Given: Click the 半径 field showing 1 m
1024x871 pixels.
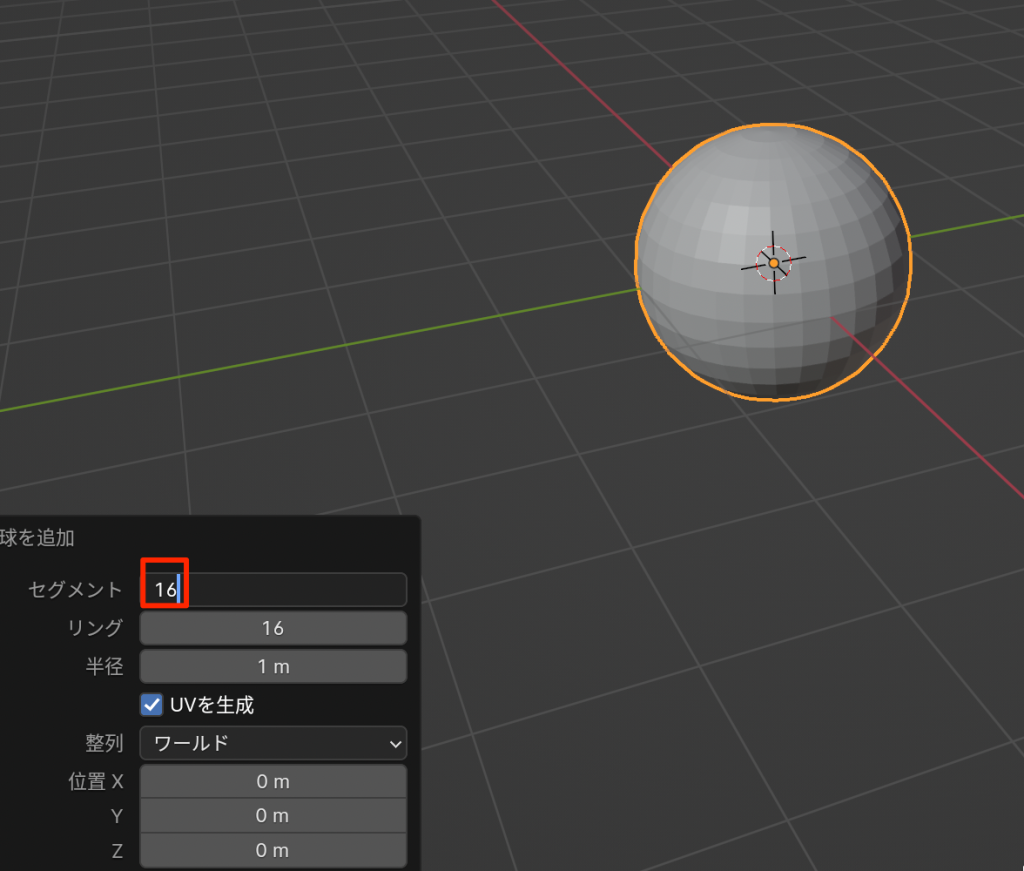Looking at the screenshot, I should click(272, 666).
